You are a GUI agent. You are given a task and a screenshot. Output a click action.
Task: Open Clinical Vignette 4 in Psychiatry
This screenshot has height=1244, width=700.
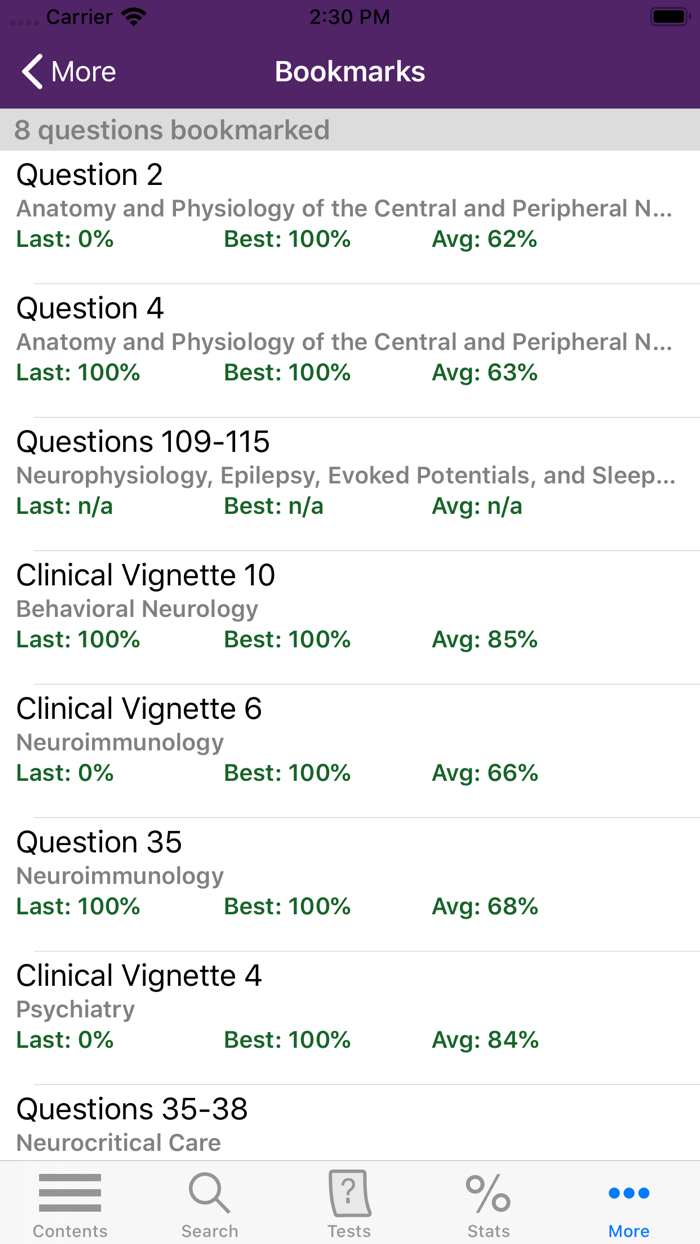[350, 1005]
